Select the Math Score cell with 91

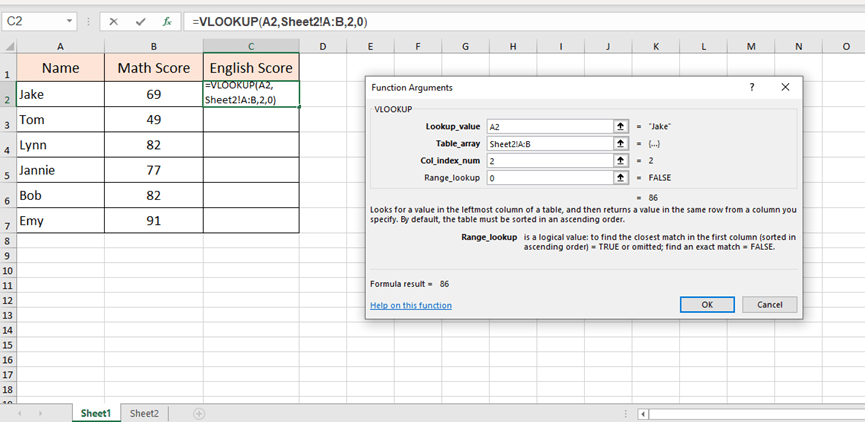click(x=154, y=221)
